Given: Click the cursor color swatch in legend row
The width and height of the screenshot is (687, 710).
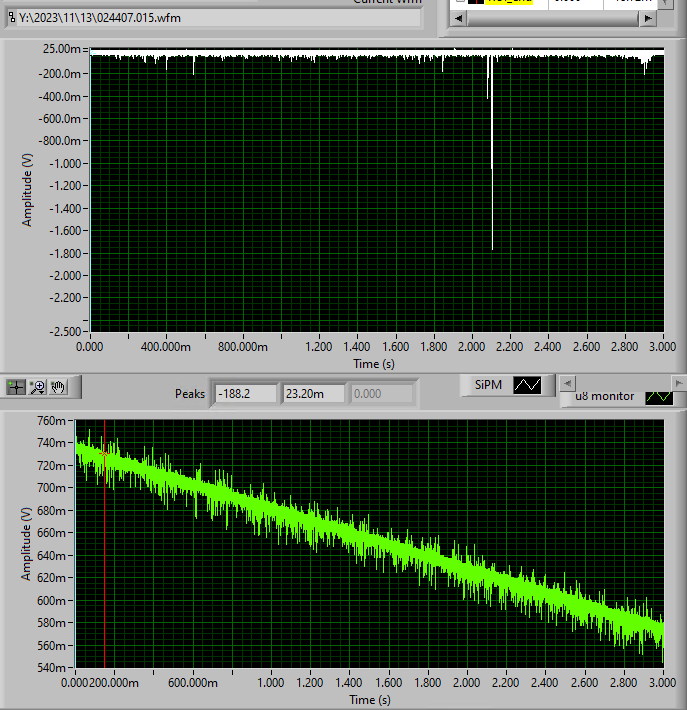Looking at the screenshot, I should (x=476, y=1).
